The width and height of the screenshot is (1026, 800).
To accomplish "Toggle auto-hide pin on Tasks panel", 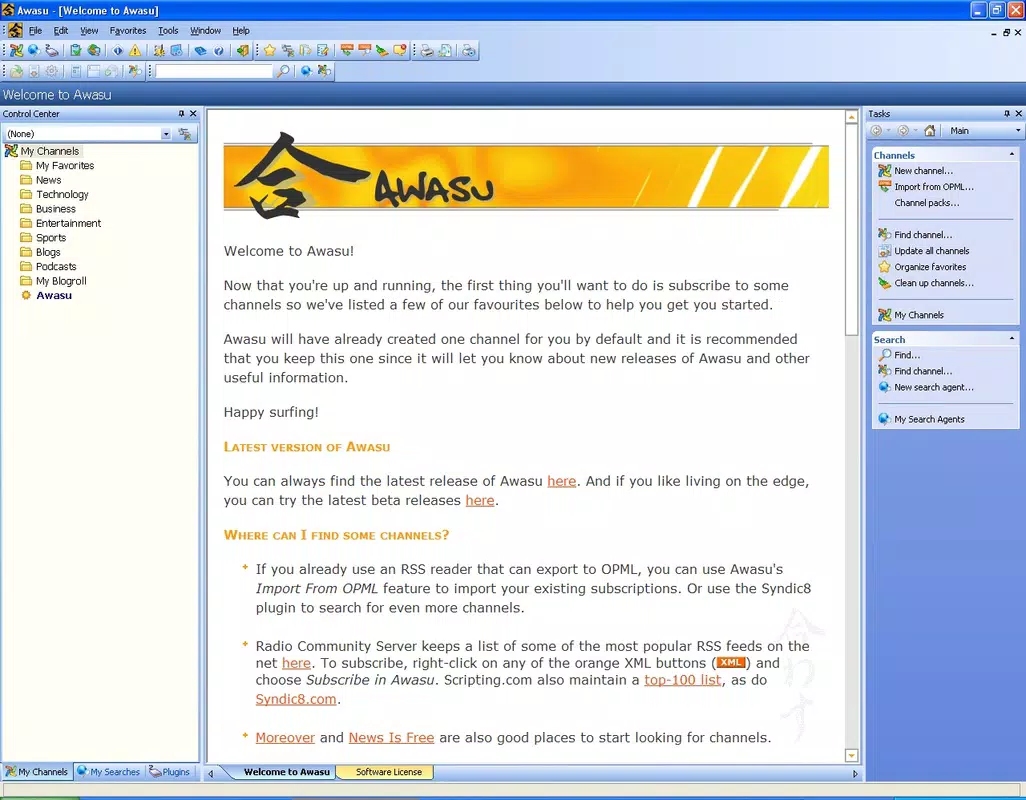I will tap(1006, 113).
